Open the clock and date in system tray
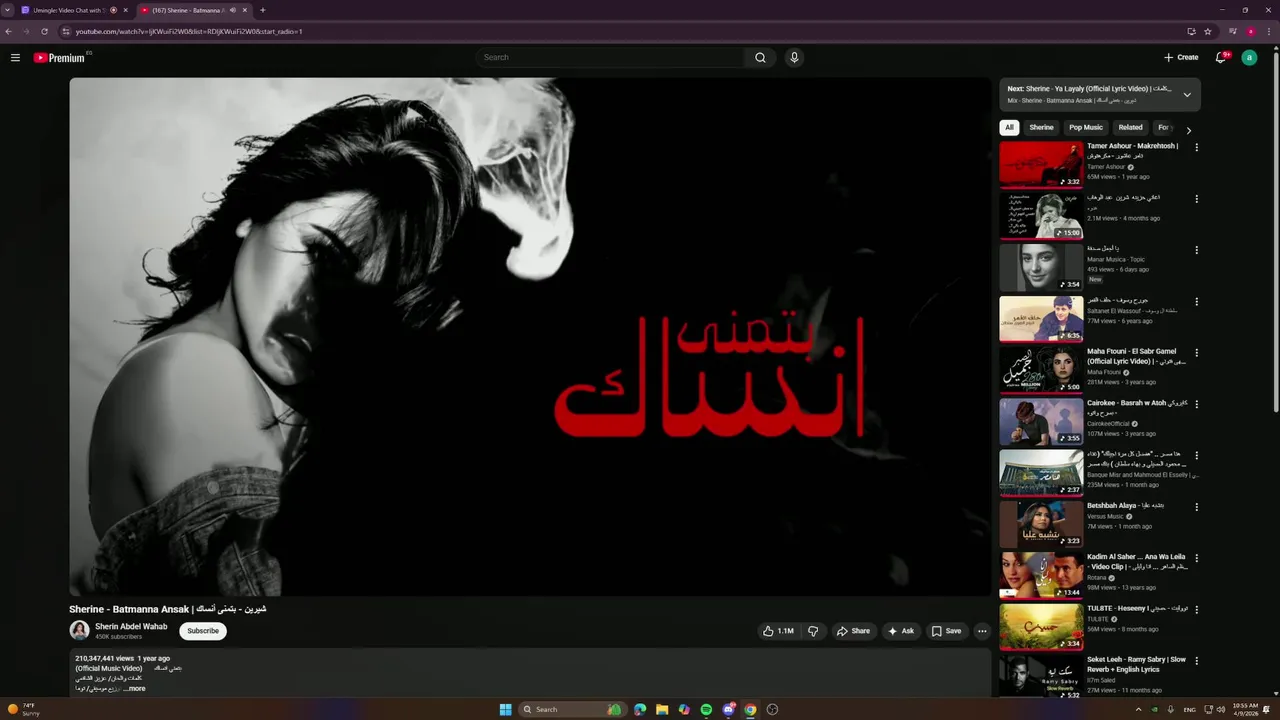 [1246, 710]
